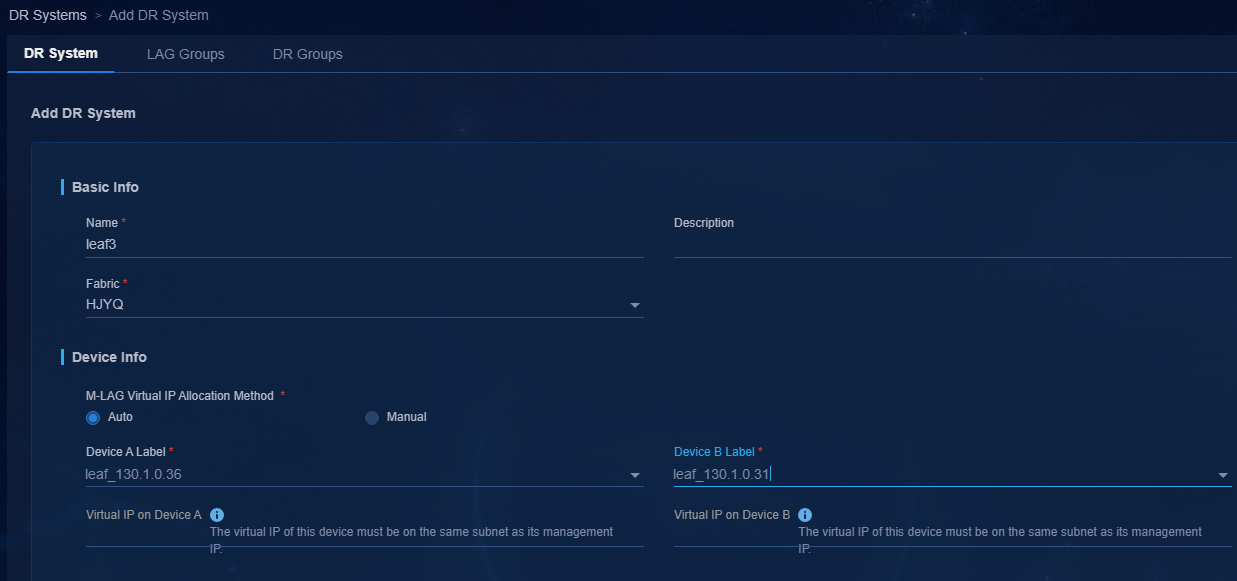Open the Fabric dropdown arrow
The width and height of the screenshot is (1237, 581).
click(x=635, y=305)
